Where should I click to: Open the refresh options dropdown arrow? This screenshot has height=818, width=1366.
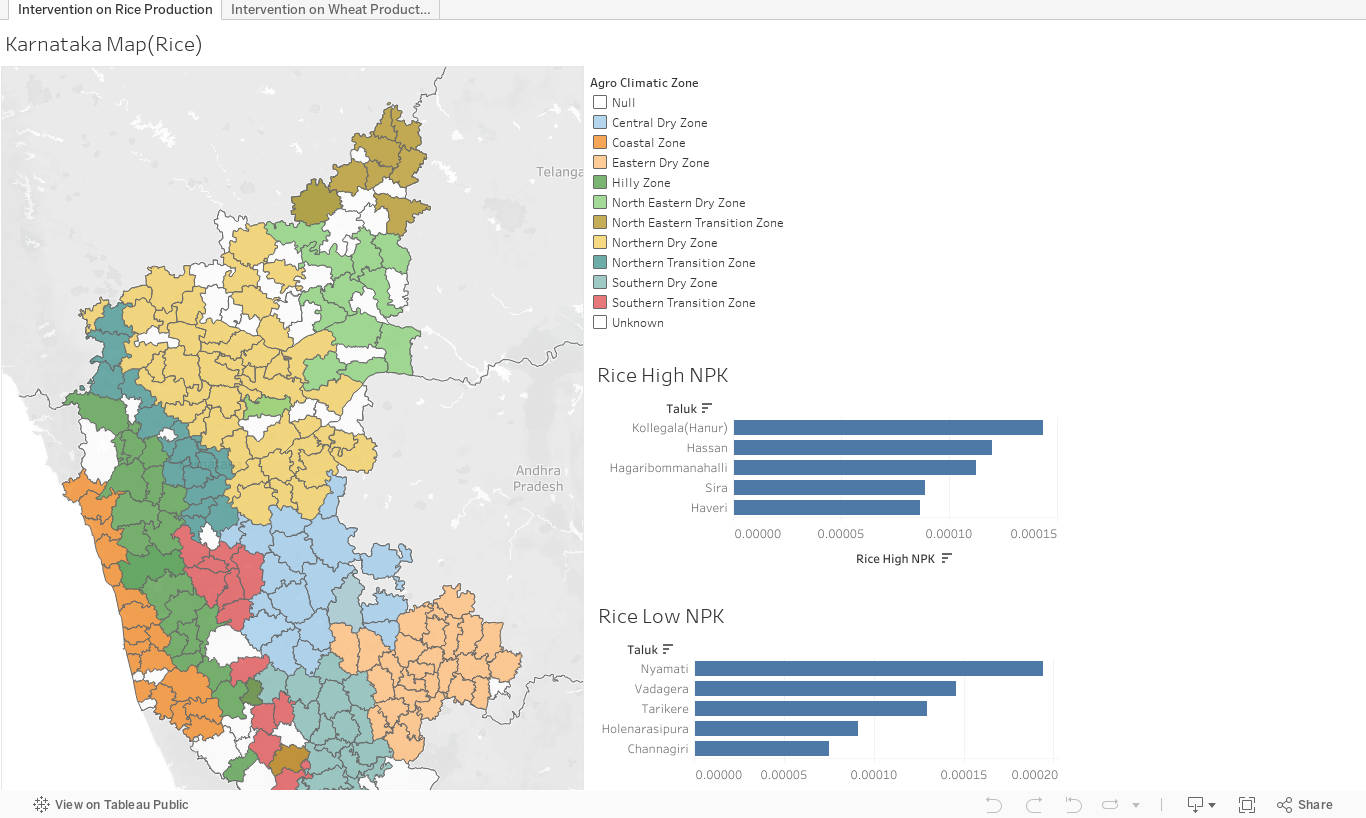point(1136,805)
